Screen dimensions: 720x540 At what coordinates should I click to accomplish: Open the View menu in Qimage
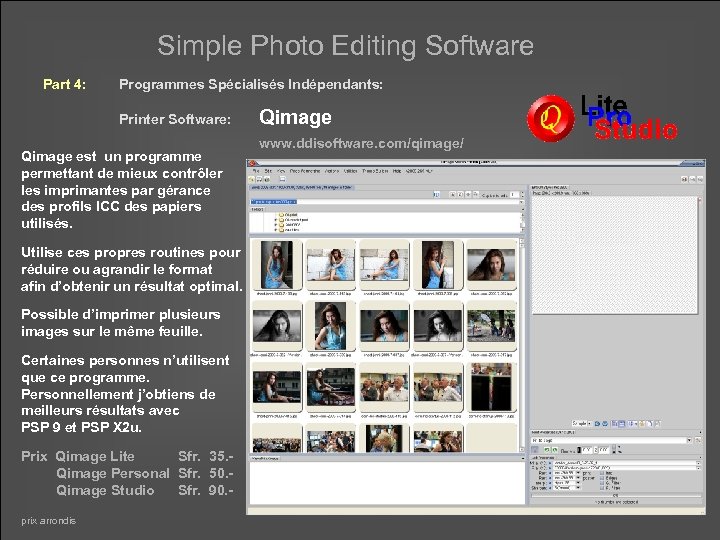(x=281, y=171)
